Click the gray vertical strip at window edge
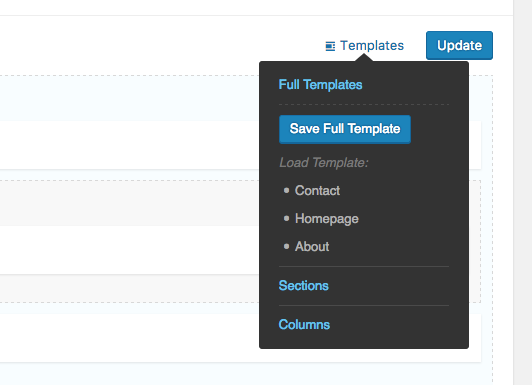The width and height of the screenshot is (532, 385). click(x=522, y=192)
